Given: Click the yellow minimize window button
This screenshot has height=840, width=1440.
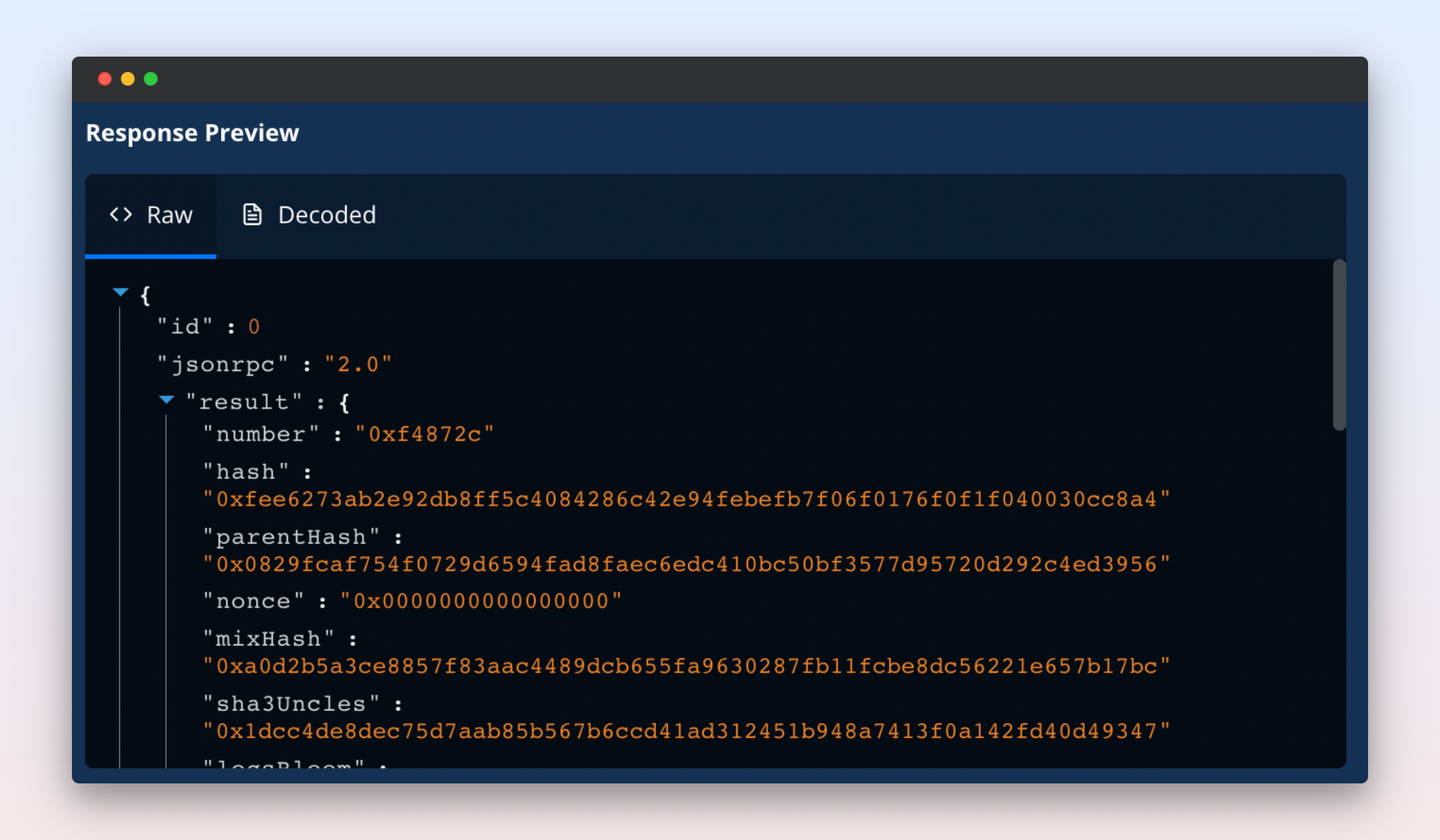Looking at the screenshot, I should coord(128,79).
